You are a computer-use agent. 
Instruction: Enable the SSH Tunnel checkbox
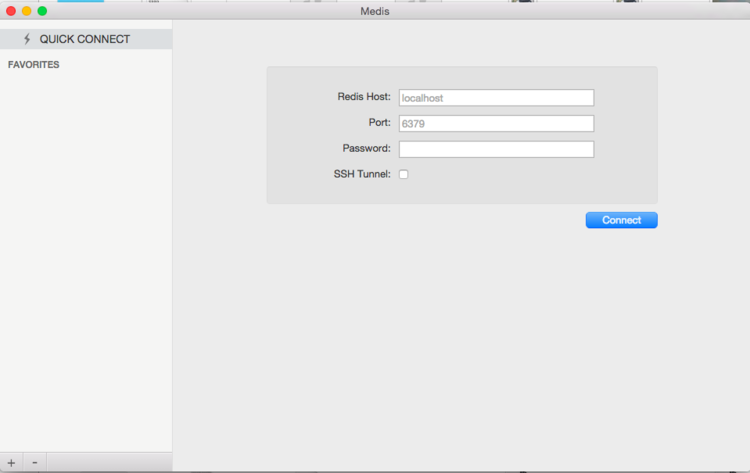pos(404,174)
